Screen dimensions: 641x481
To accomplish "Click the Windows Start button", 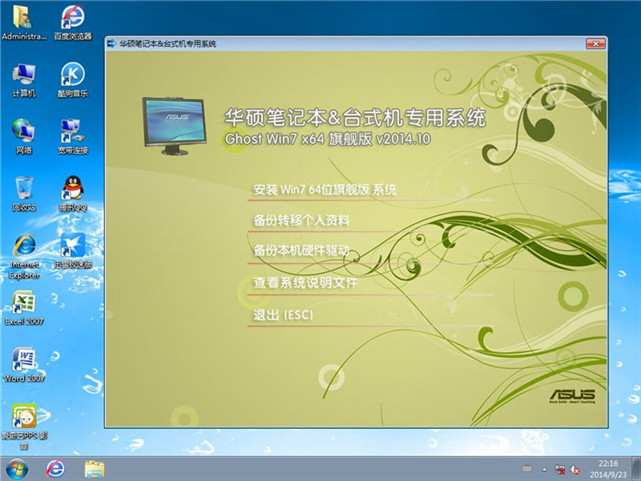I will coord(17,468).
